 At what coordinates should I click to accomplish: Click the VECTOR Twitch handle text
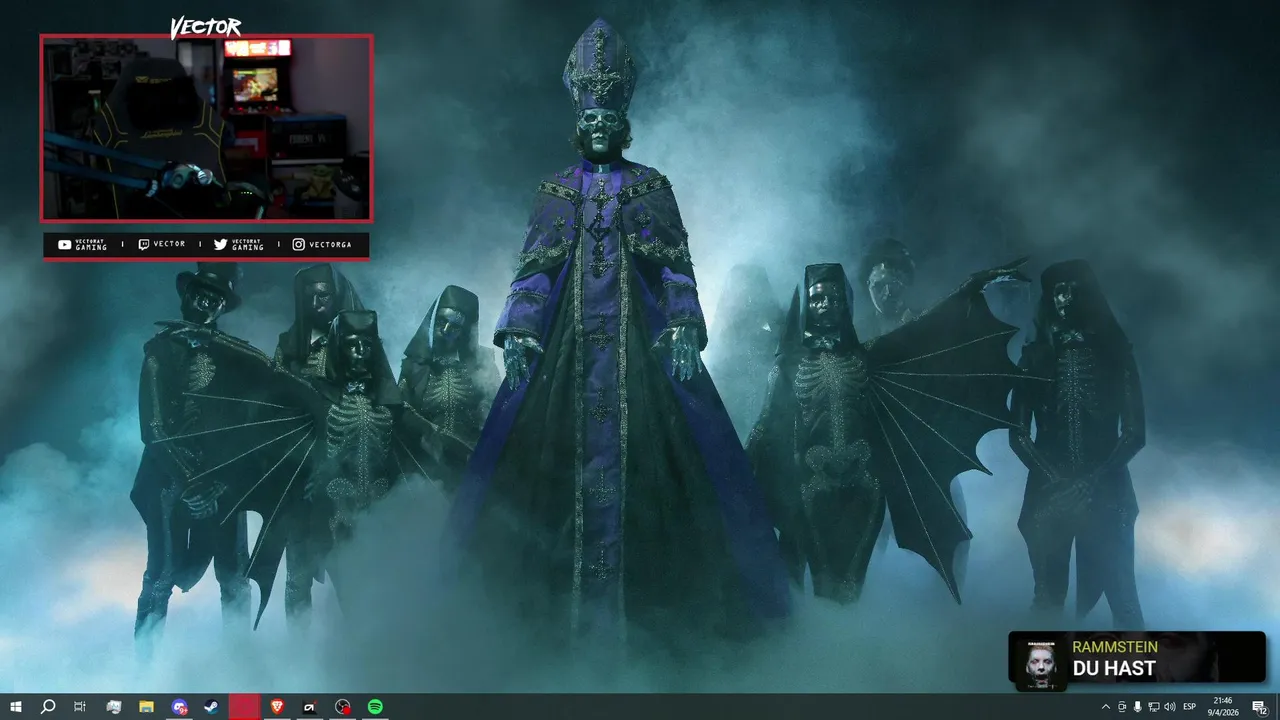click(169, 244)
